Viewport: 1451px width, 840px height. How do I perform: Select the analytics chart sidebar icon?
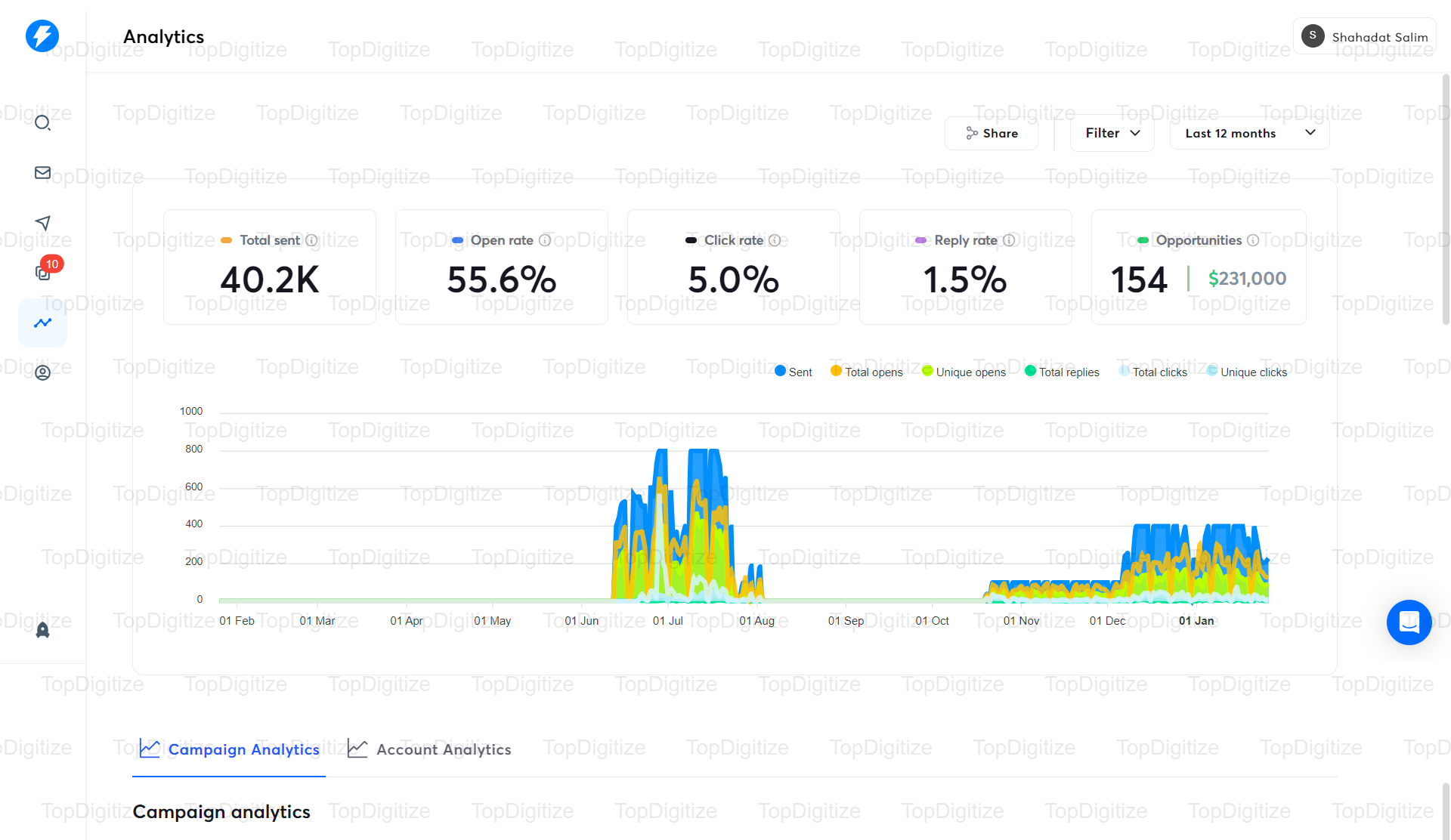point(43,323)
